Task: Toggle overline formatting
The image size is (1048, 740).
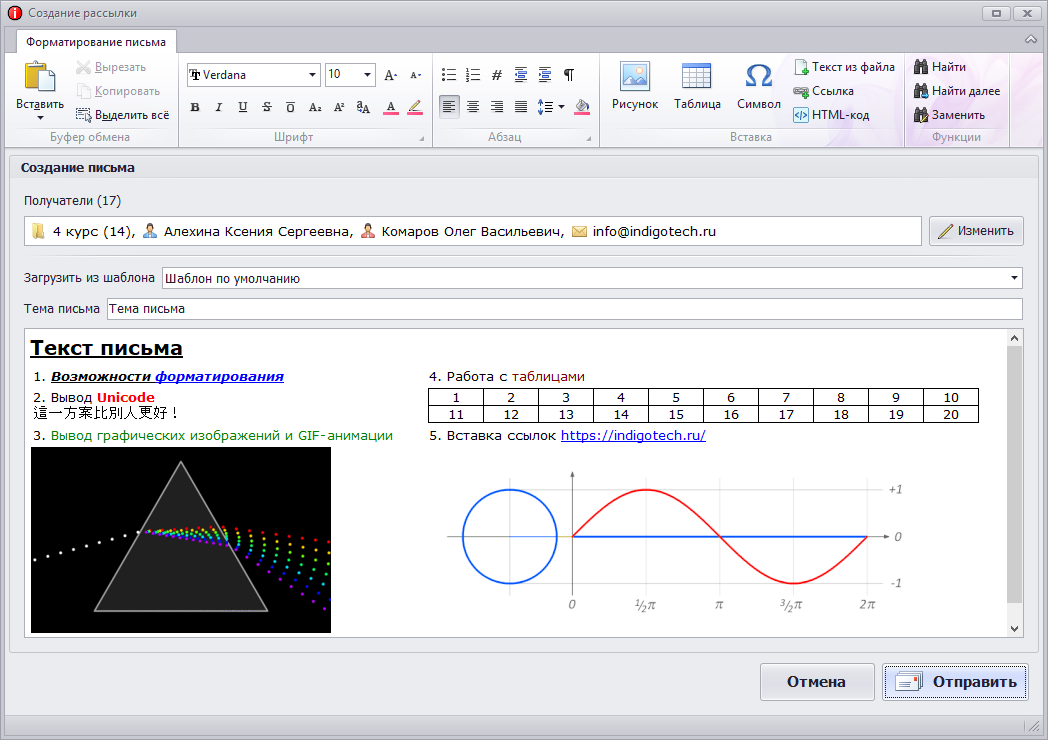Action: (x=291, y=107)
